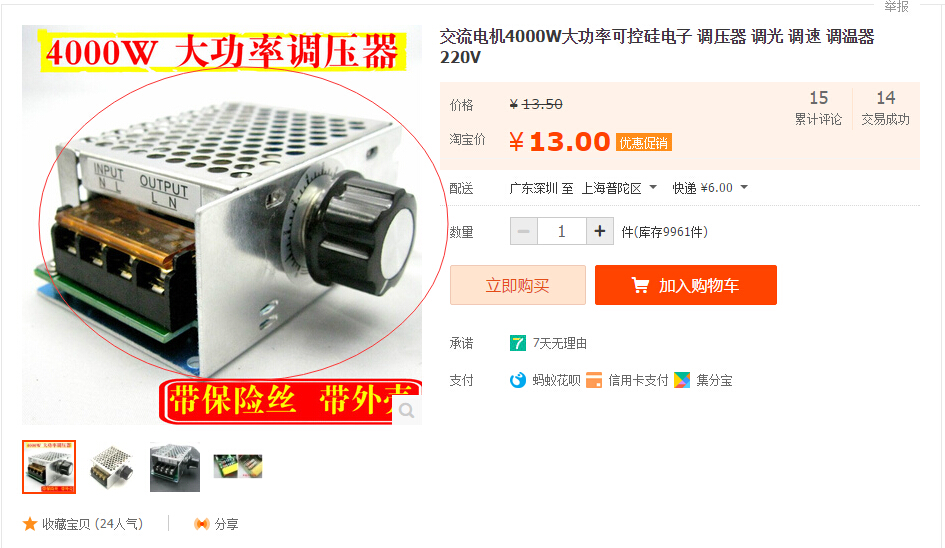Click the quantity input field
The width and height of the screenshot is (945, 548).
point(562,231)
